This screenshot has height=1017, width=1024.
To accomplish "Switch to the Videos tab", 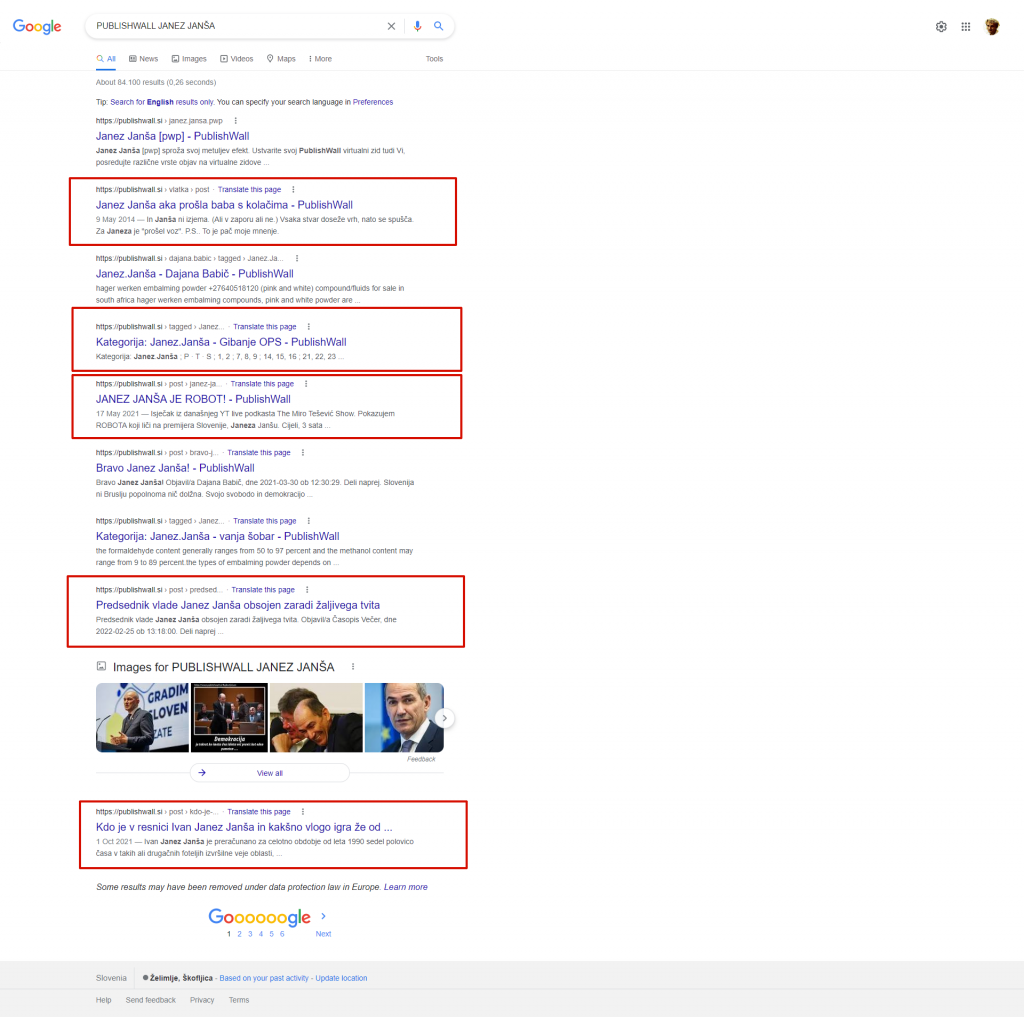I will 237,59.
